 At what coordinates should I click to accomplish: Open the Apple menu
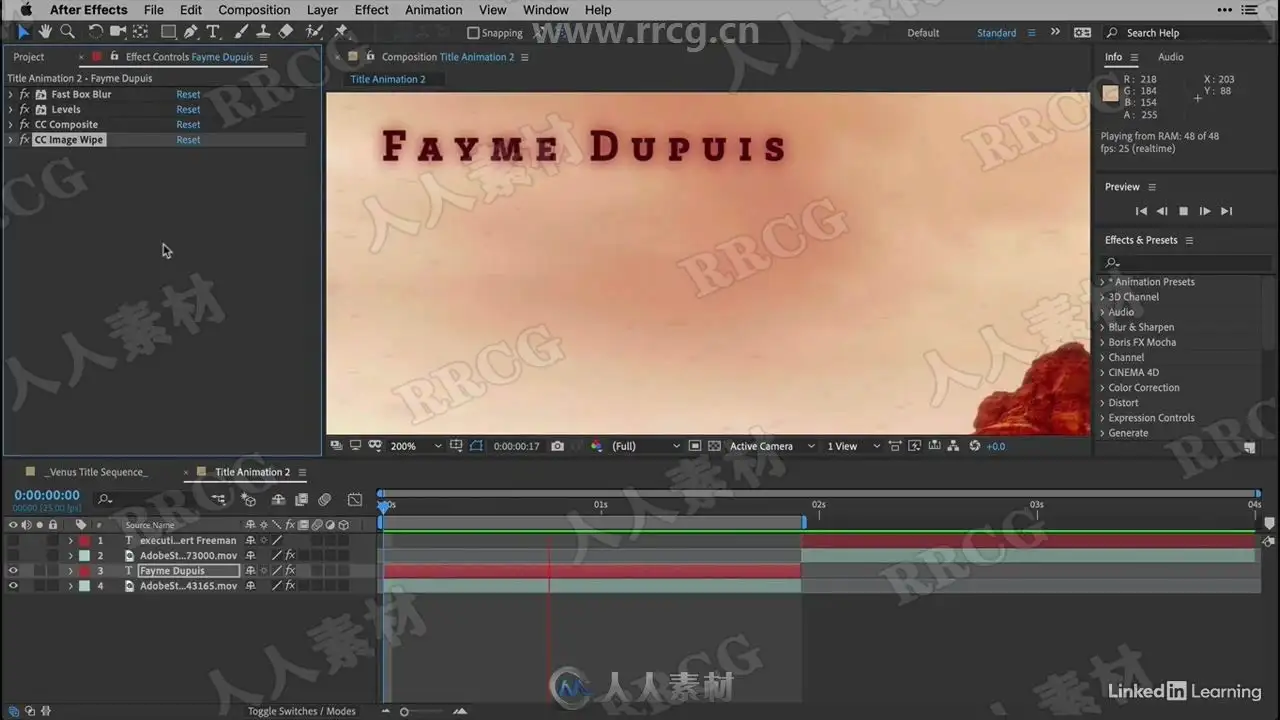[x=26, y=10]
